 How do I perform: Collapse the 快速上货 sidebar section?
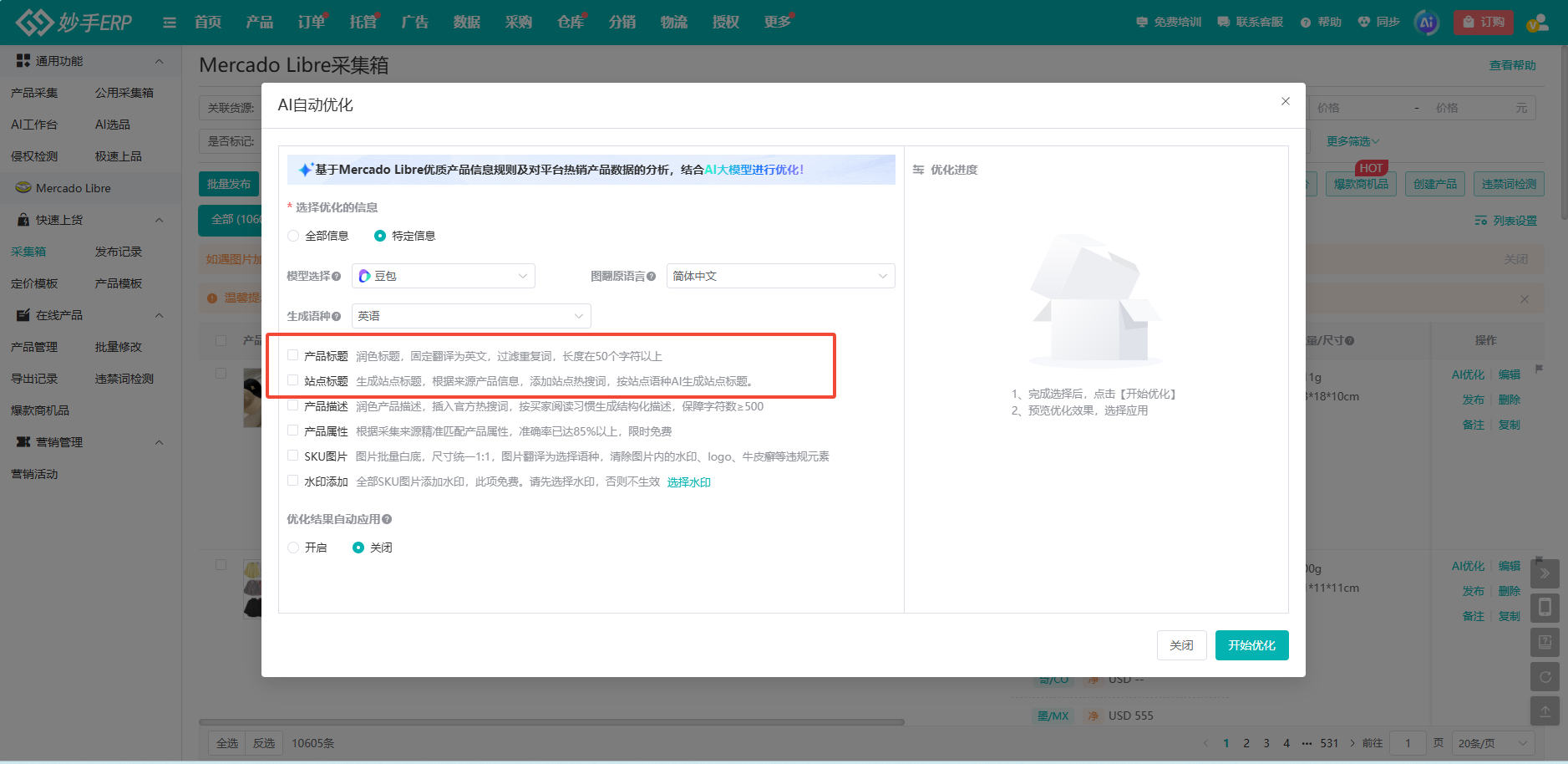point(159,220)
